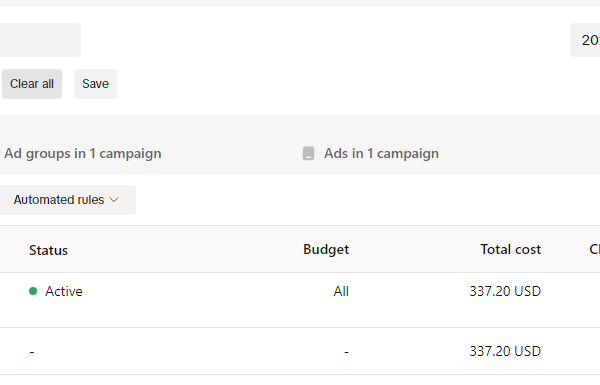Open the Automated rules dropdown
This screenshot has width=600, height=385.
[67, 200]
